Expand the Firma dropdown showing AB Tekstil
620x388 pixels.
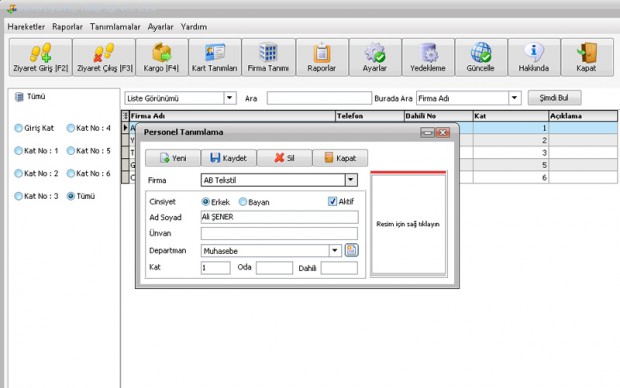[x=351, y=180]
